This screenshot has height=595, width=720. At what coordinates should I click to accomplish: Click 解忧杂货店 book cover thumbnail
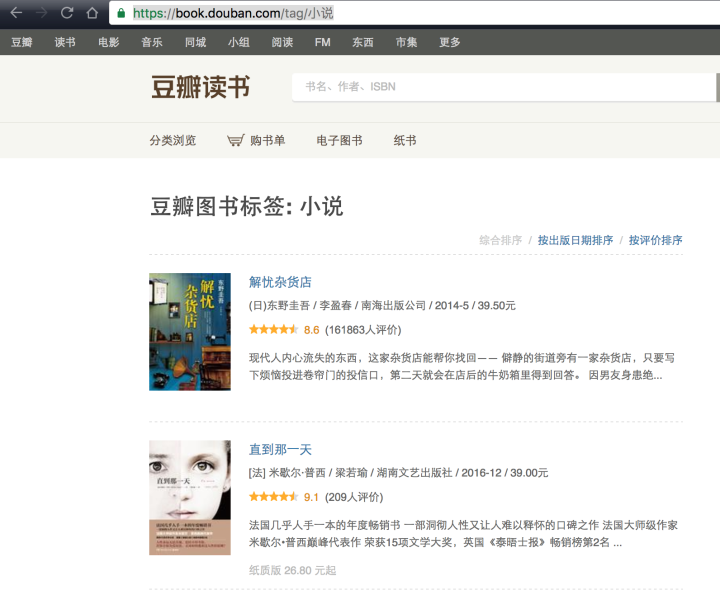click(190, 331)
